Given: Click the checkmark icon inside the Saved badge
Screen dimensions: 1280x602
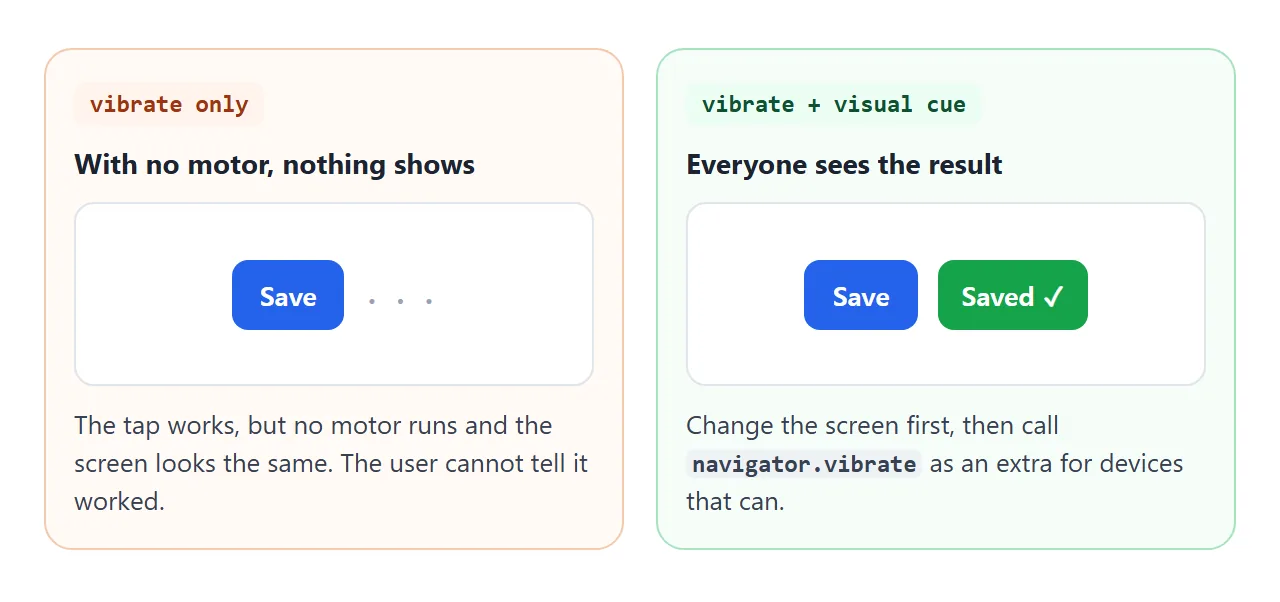Looking at the screenshot, I should [1054, 297].
